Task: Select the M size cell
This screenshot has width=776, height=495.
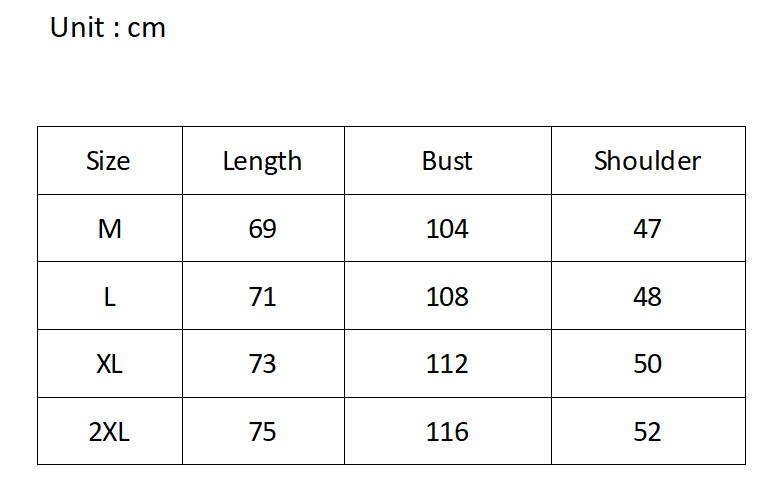Action: (x=109, y=229)
